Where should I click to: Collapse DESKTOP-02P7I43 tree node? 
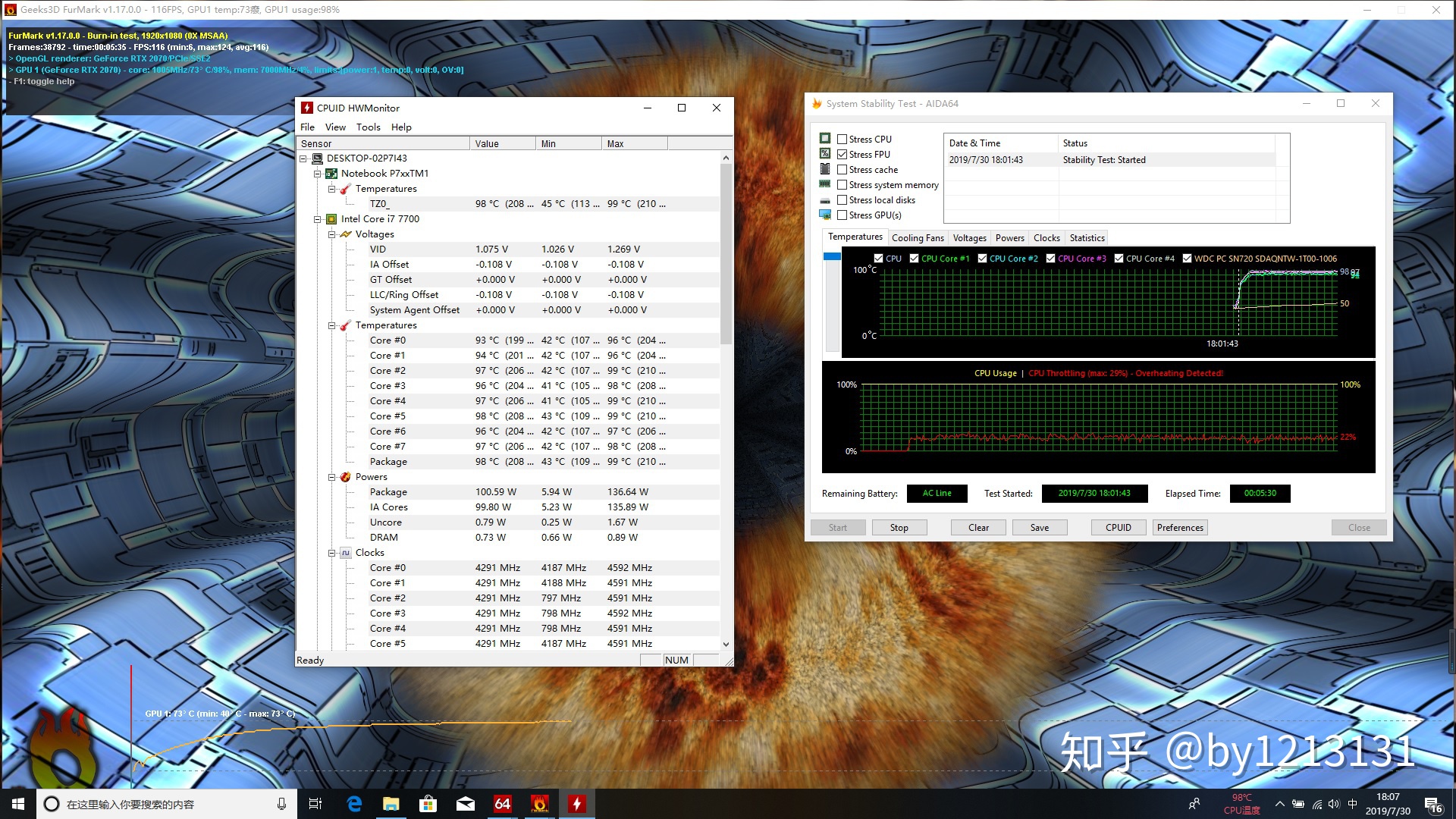(303, 158)
